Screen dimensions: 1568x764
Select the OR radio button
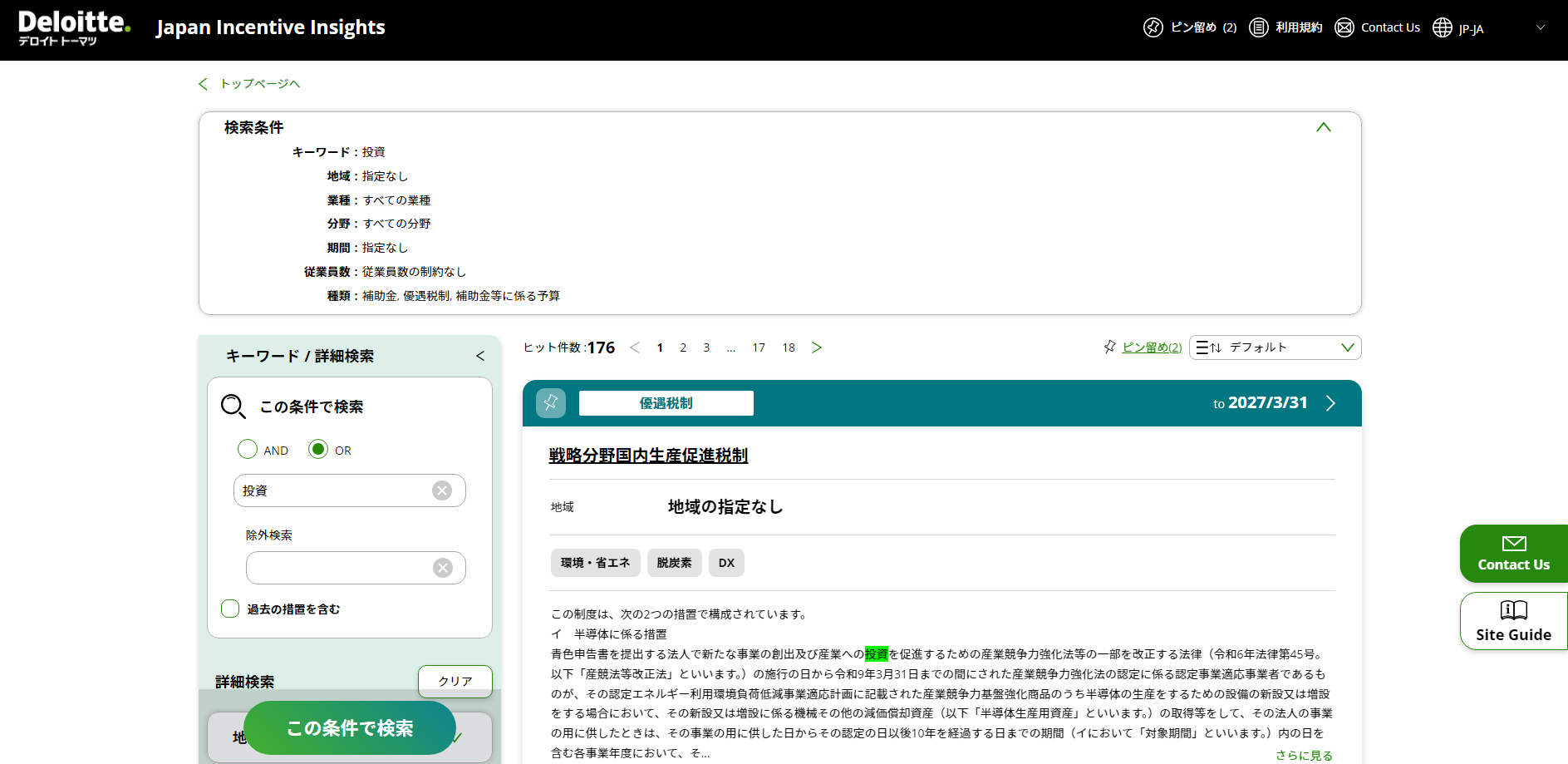pos(318,449)
